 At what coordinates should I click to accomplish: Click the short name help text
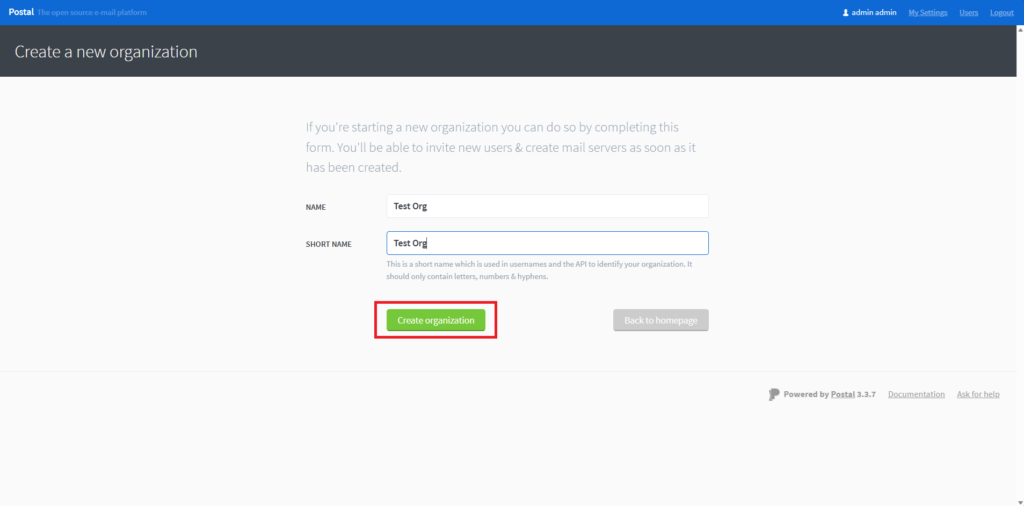point(539,270)
